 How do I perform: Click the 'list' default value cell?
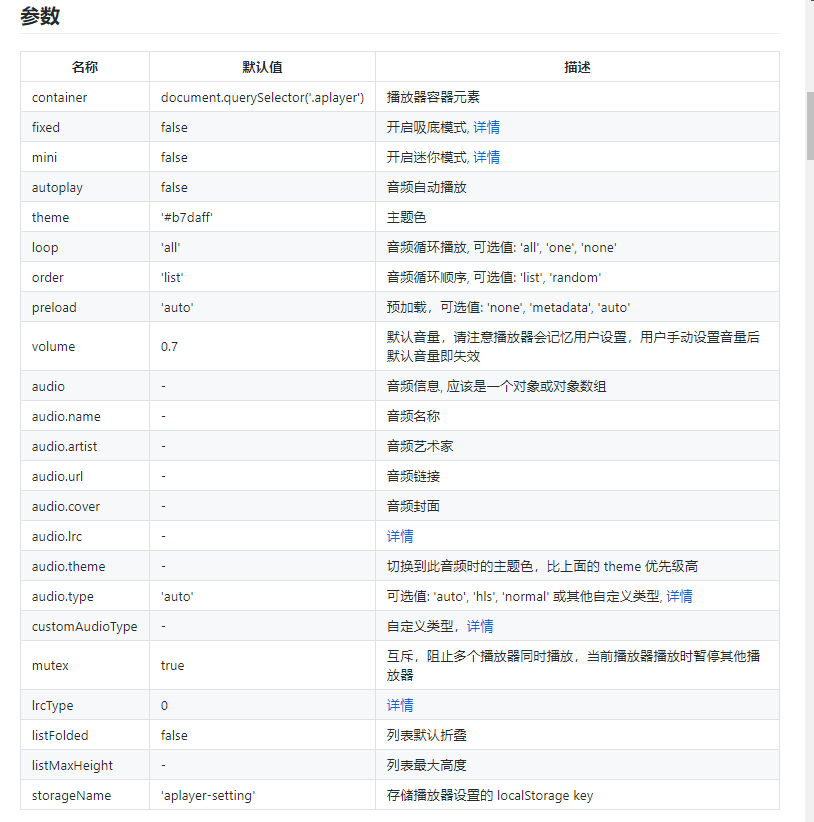(x=262, y=277)
